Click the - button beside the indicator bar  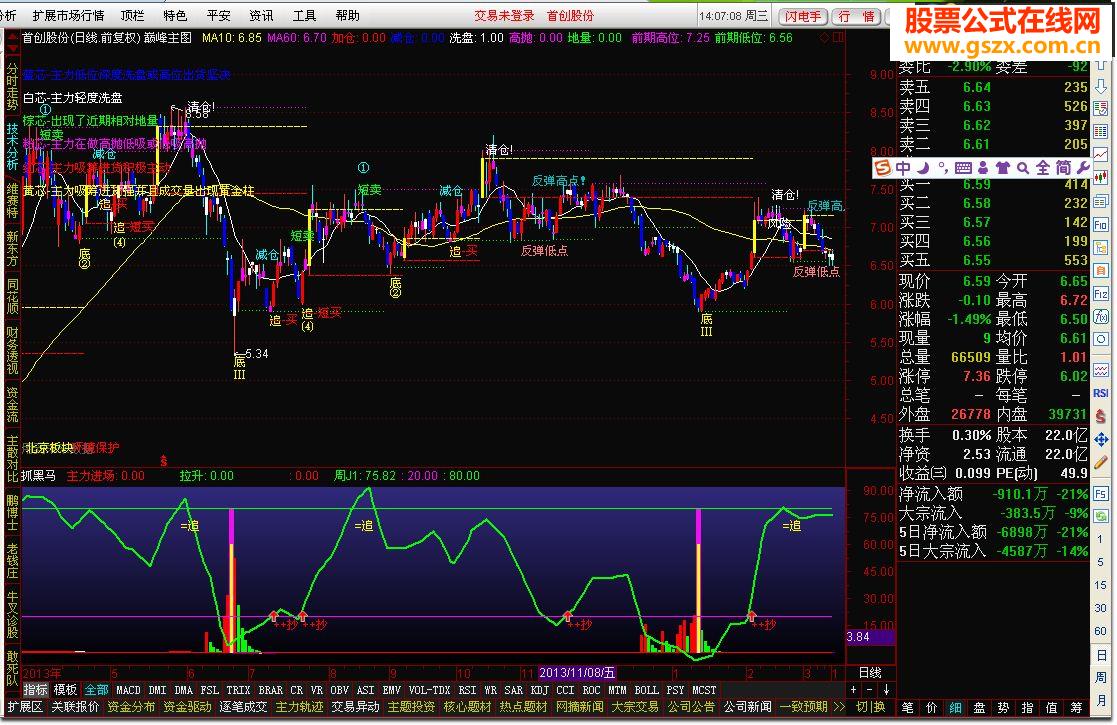[870, 689]
